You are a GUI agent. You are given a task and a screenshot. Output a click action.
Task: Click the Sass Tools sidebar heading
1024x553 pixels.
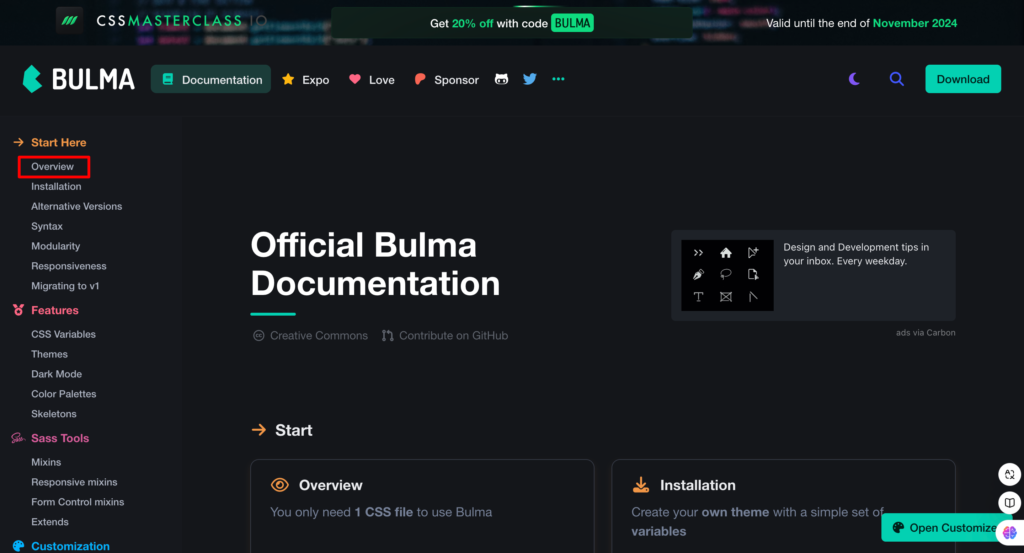[x=60, y=438]
